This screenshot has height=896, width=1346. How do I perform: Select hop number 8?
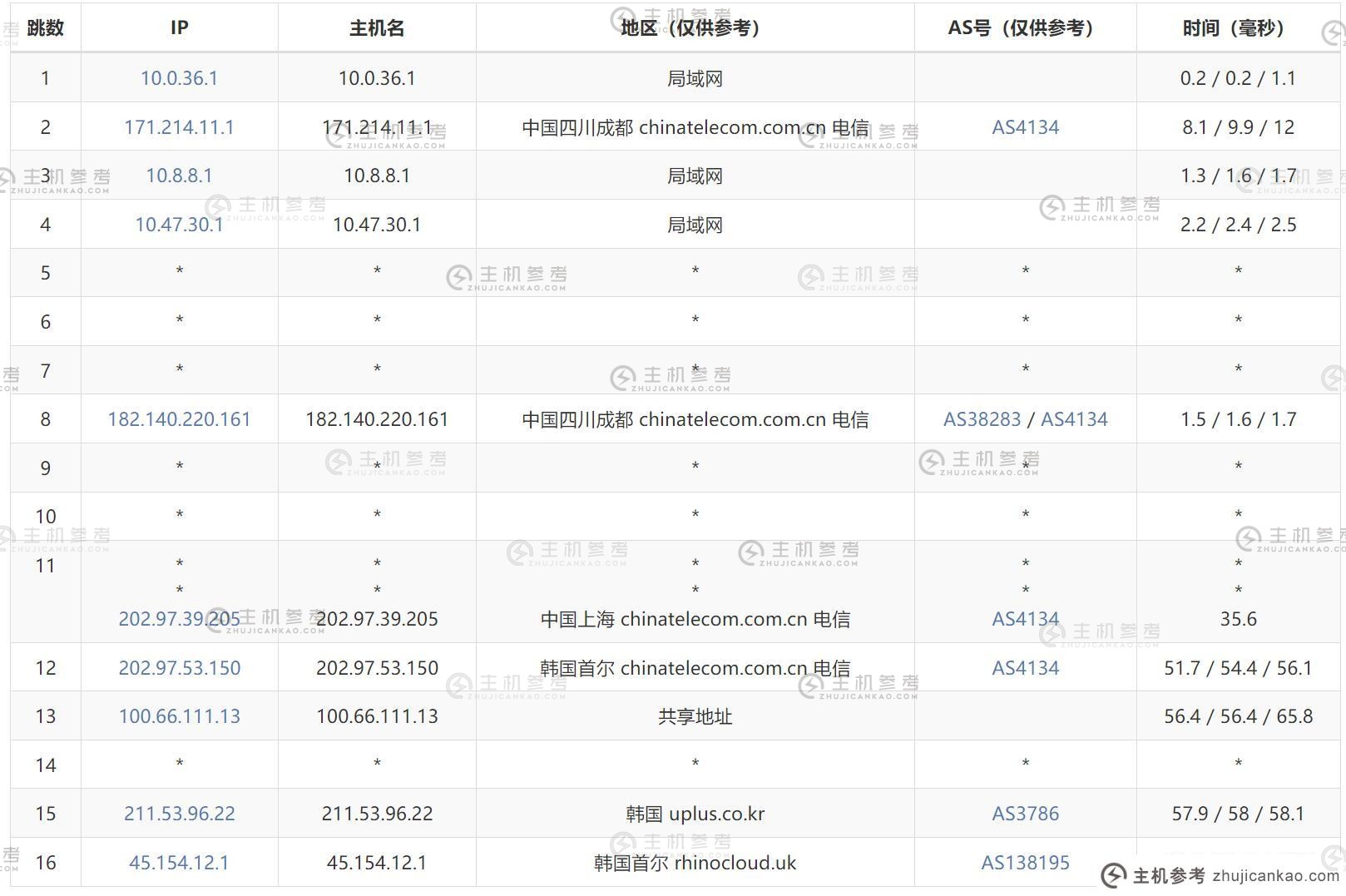(45, 419)
